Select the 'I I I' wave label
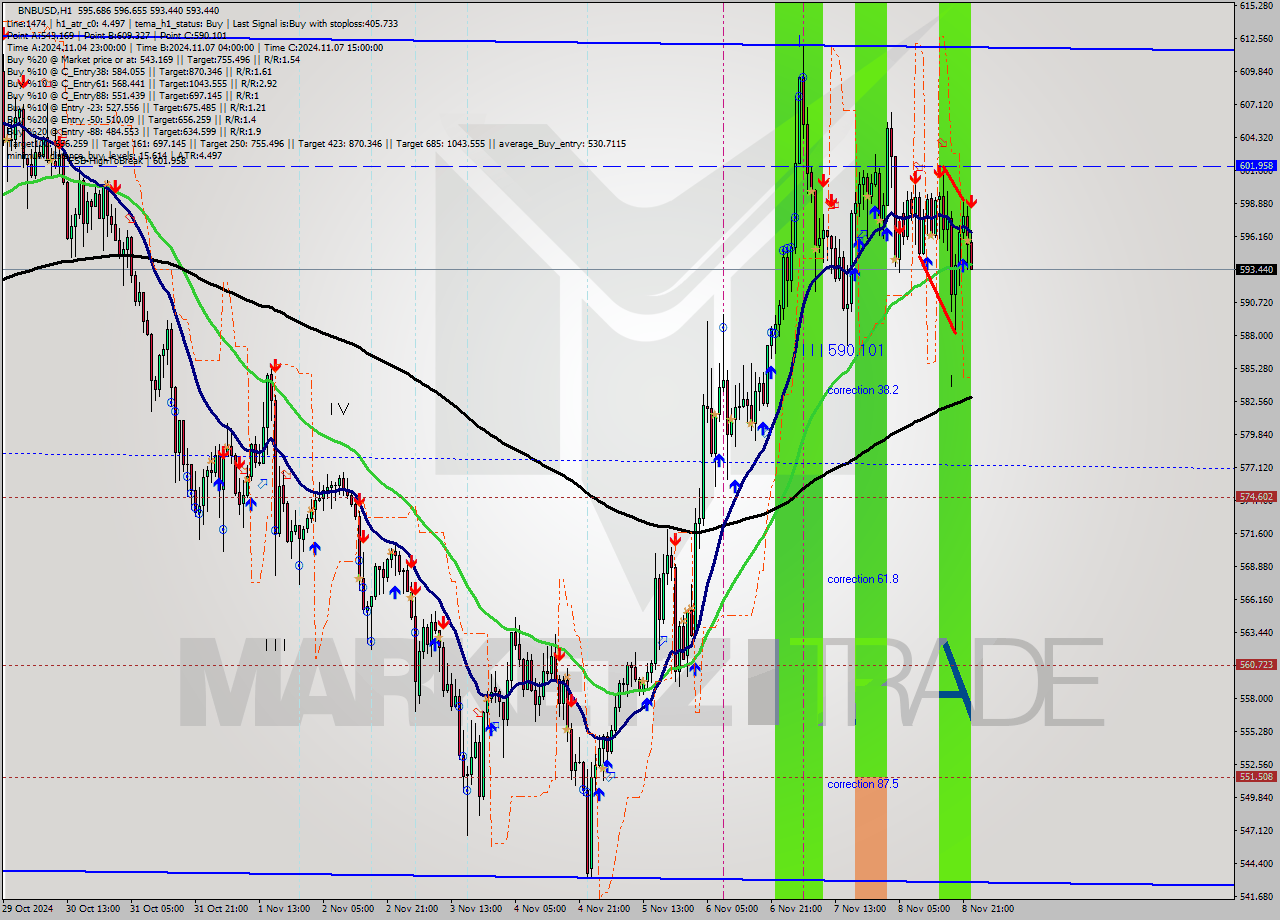Screen dimensions: 1280x920 (x=275, y=645)
